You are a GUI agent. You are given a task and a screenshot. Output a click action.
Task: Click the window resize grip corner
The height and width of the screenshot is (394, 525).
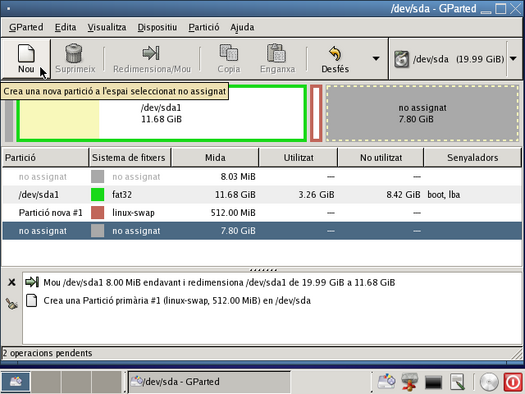click(x=517, y=353)
